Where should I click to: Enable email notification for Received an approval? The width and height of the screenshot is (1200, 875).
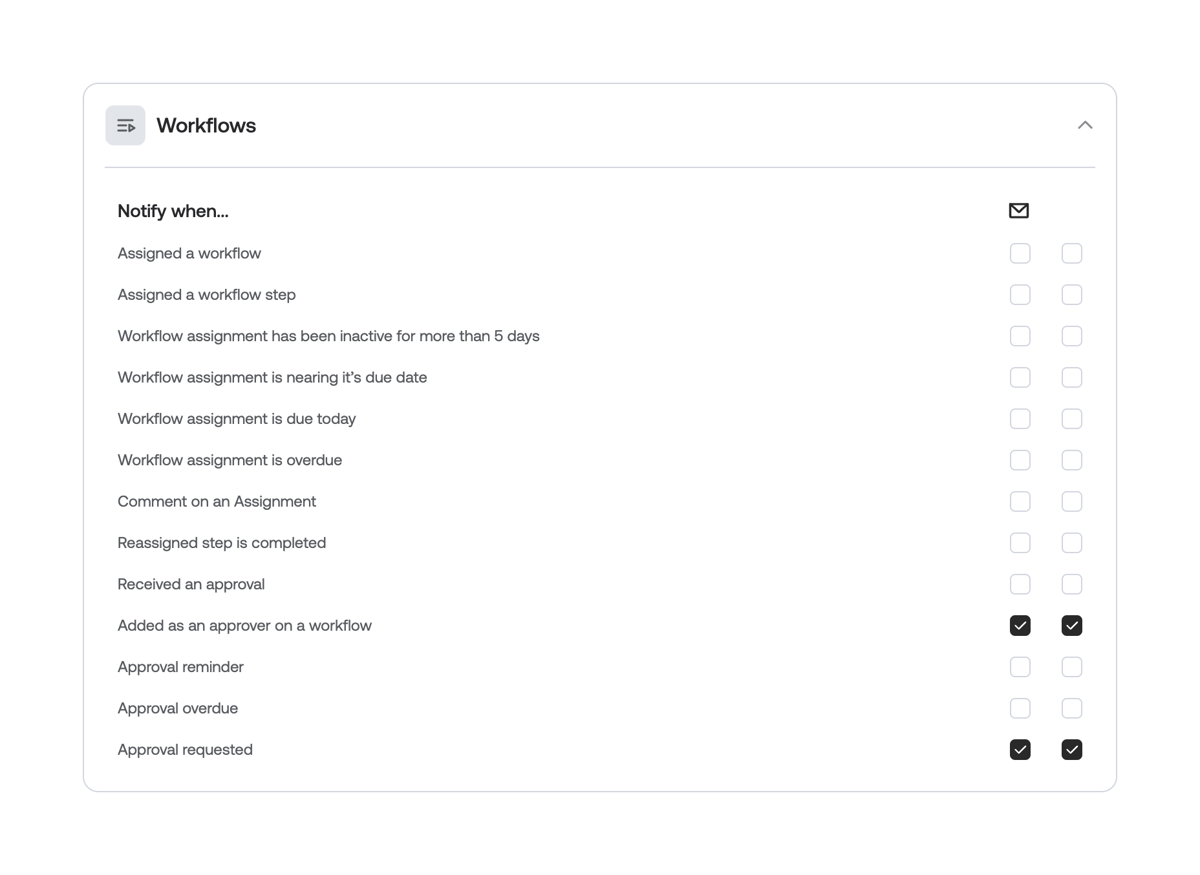(1019, 584)
